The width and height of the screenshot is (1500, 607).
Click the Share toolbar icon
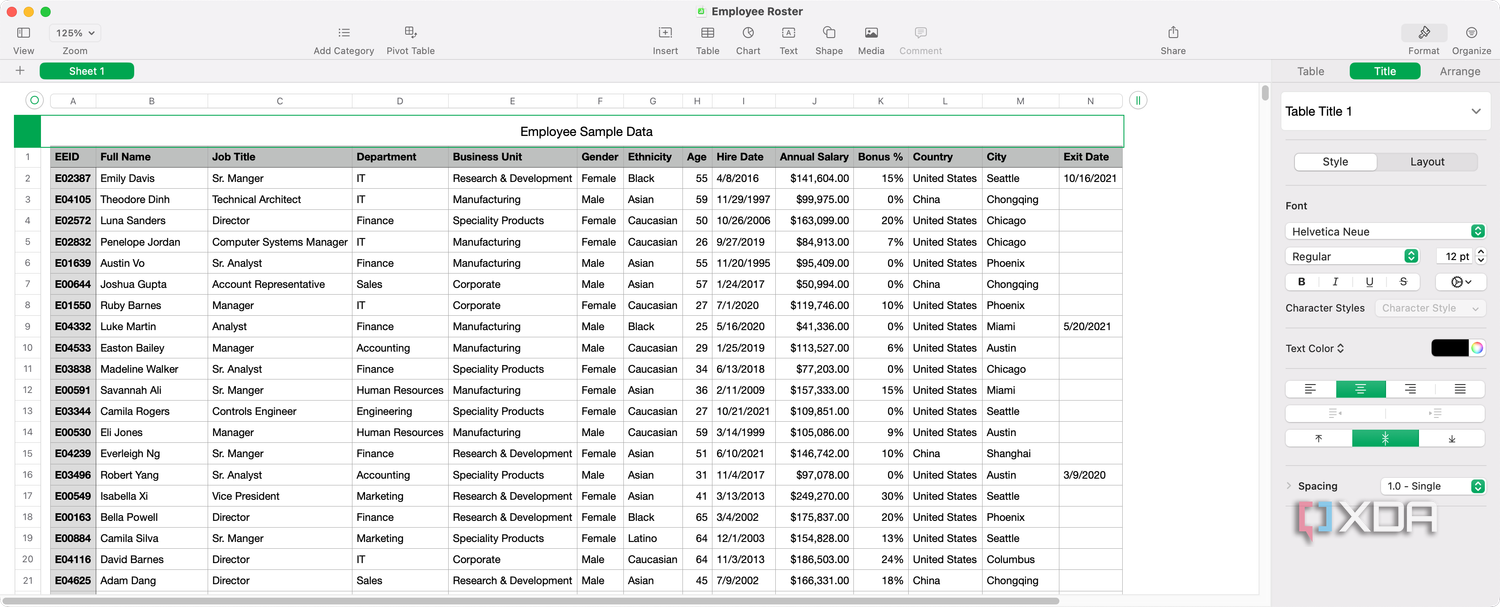click(1173, 33)
